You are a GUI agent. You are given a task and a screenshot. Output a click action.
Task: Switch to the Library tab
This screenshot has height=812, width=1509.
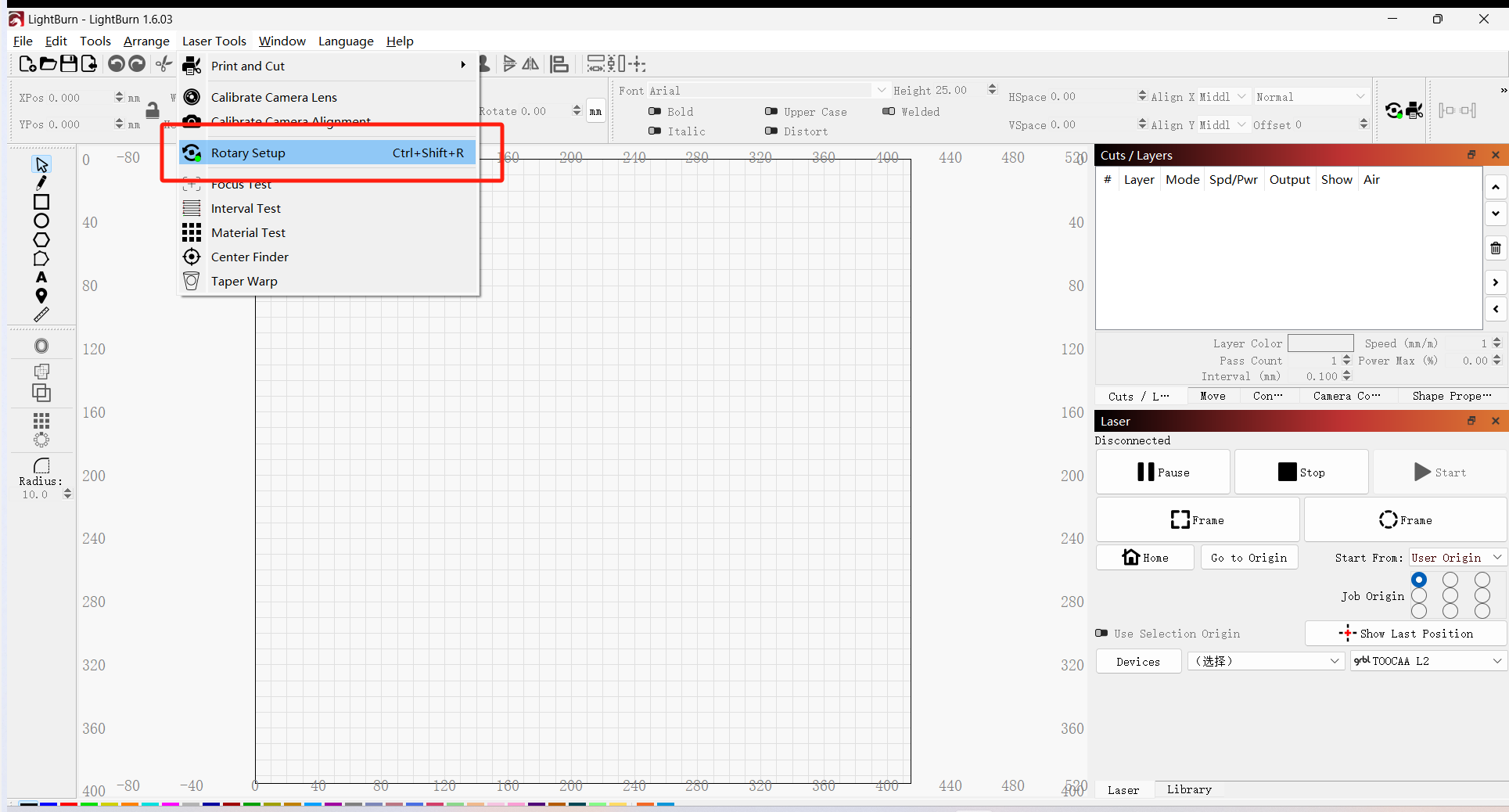tap(1189, 789)
